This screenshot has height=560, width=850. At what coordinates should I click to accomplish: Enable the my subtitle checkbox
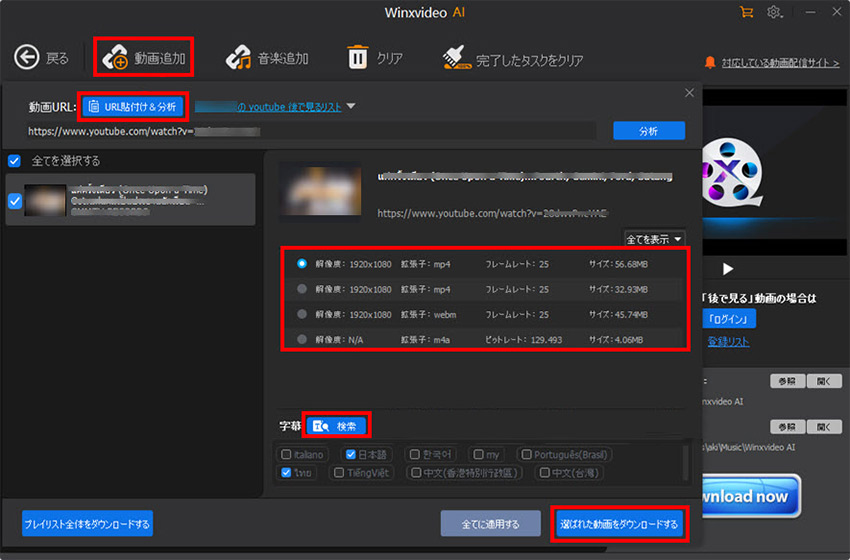coord(478,454)
